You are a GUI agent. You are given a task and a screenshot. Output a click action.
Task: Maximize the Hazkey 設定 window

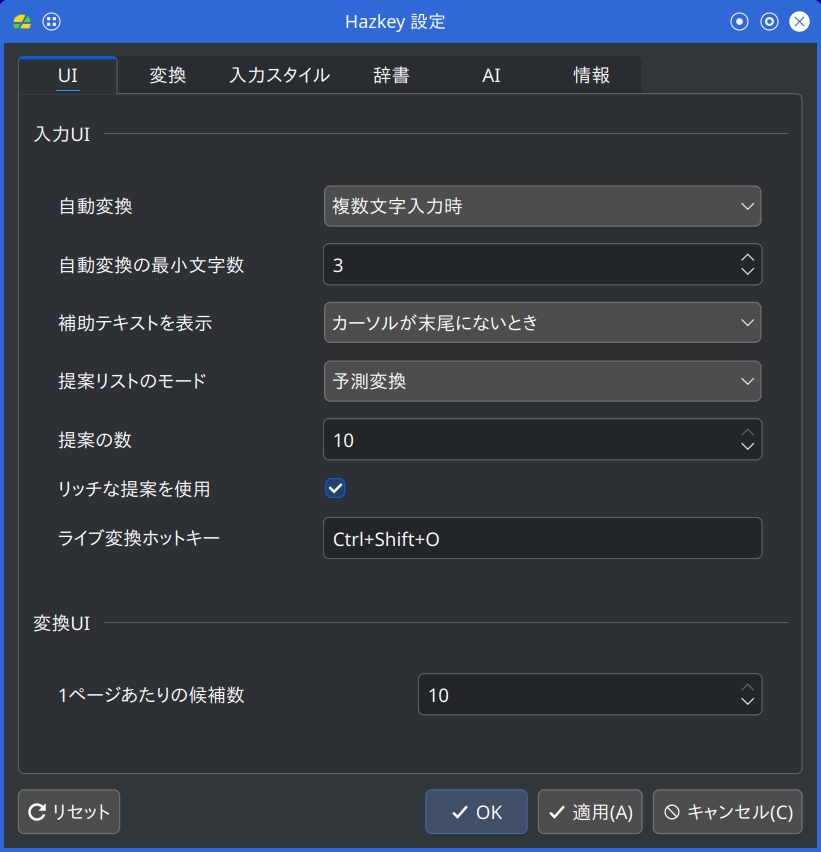769,22
